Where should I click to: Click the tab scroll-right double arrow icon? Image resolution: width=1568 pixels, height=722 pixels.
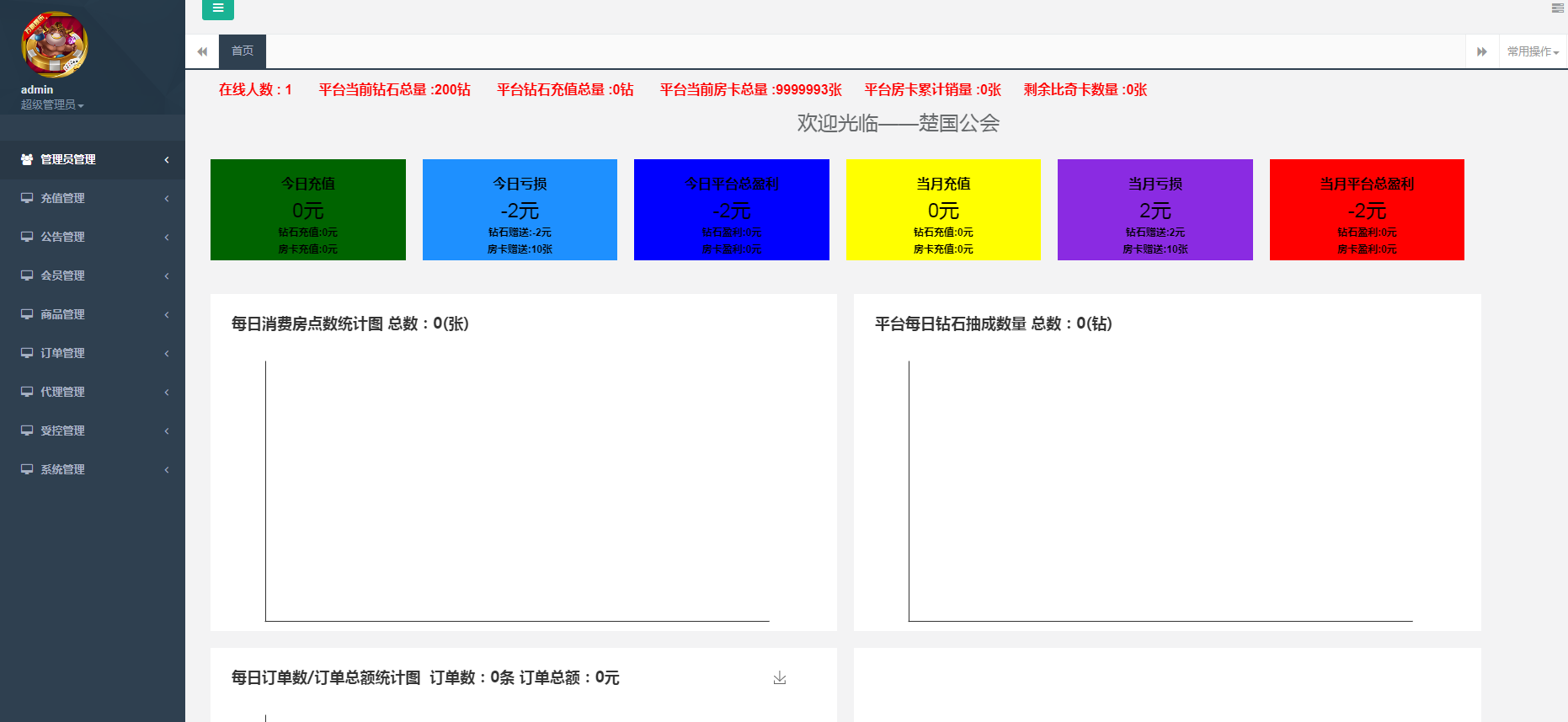tap(1482, 51)
